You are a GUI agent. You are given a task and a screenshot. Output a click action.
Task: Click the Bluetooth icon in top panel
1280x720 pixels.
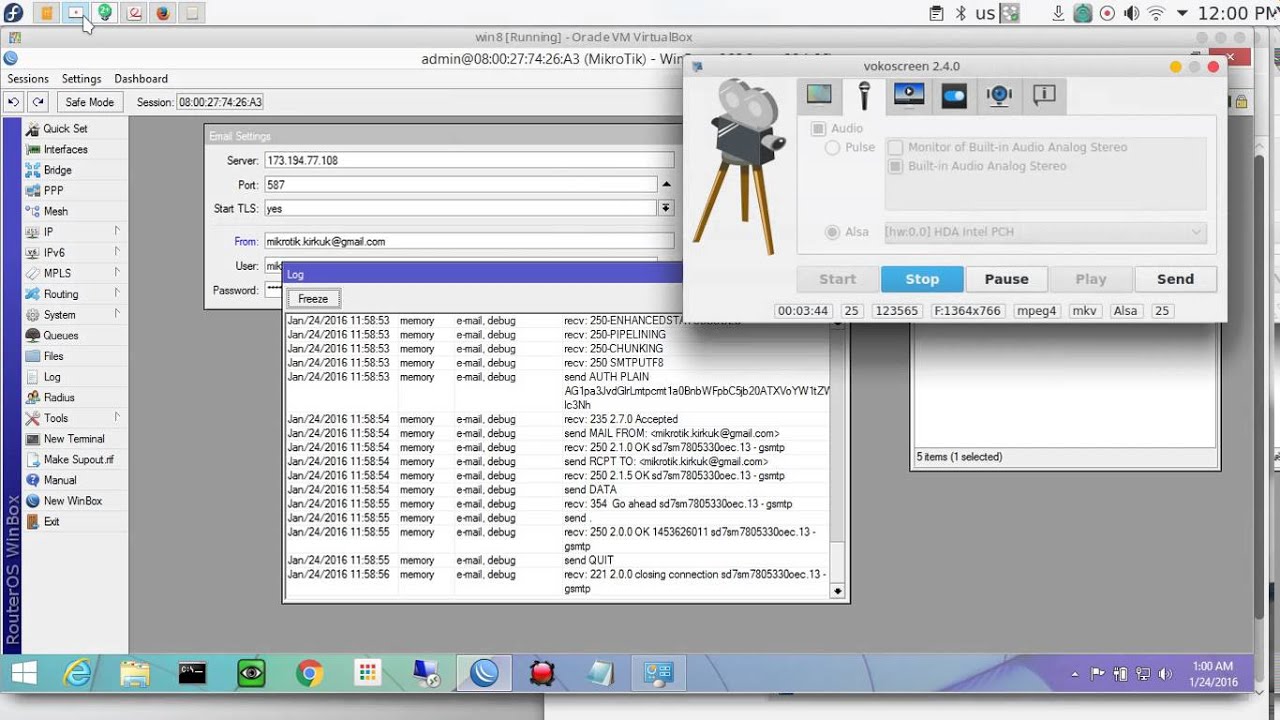click(x=962, y=13)
